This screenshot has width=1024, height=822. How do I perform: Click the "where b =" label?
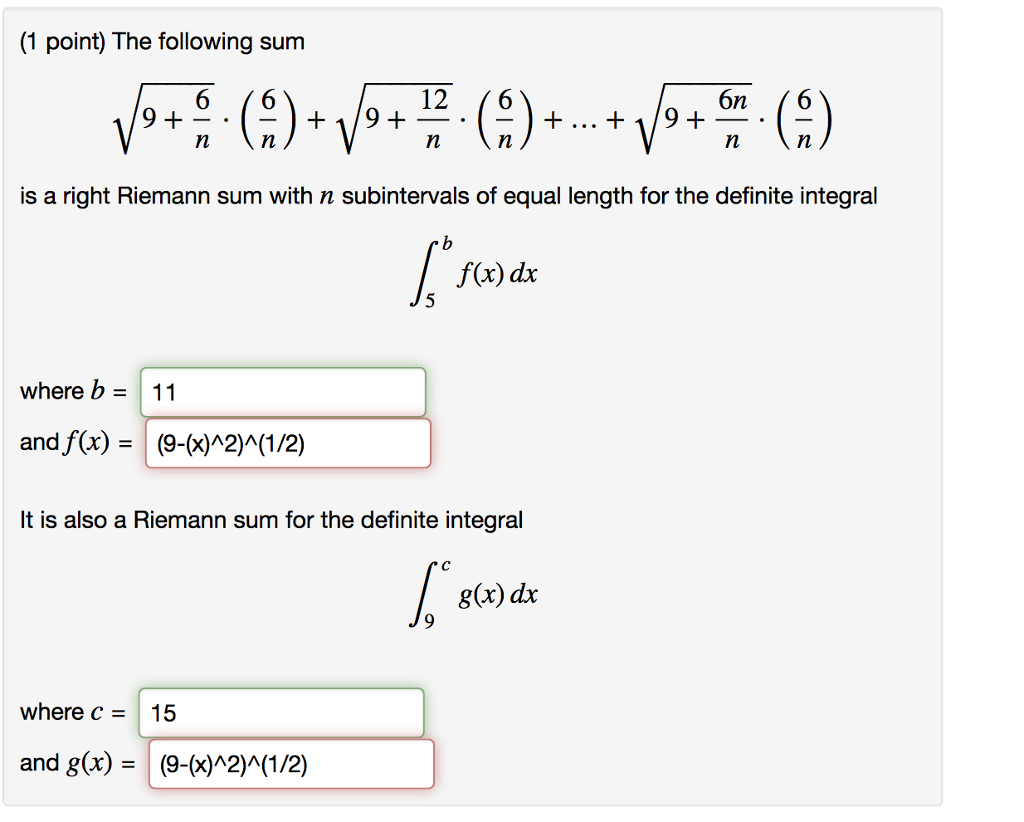(x=74, y=392)
